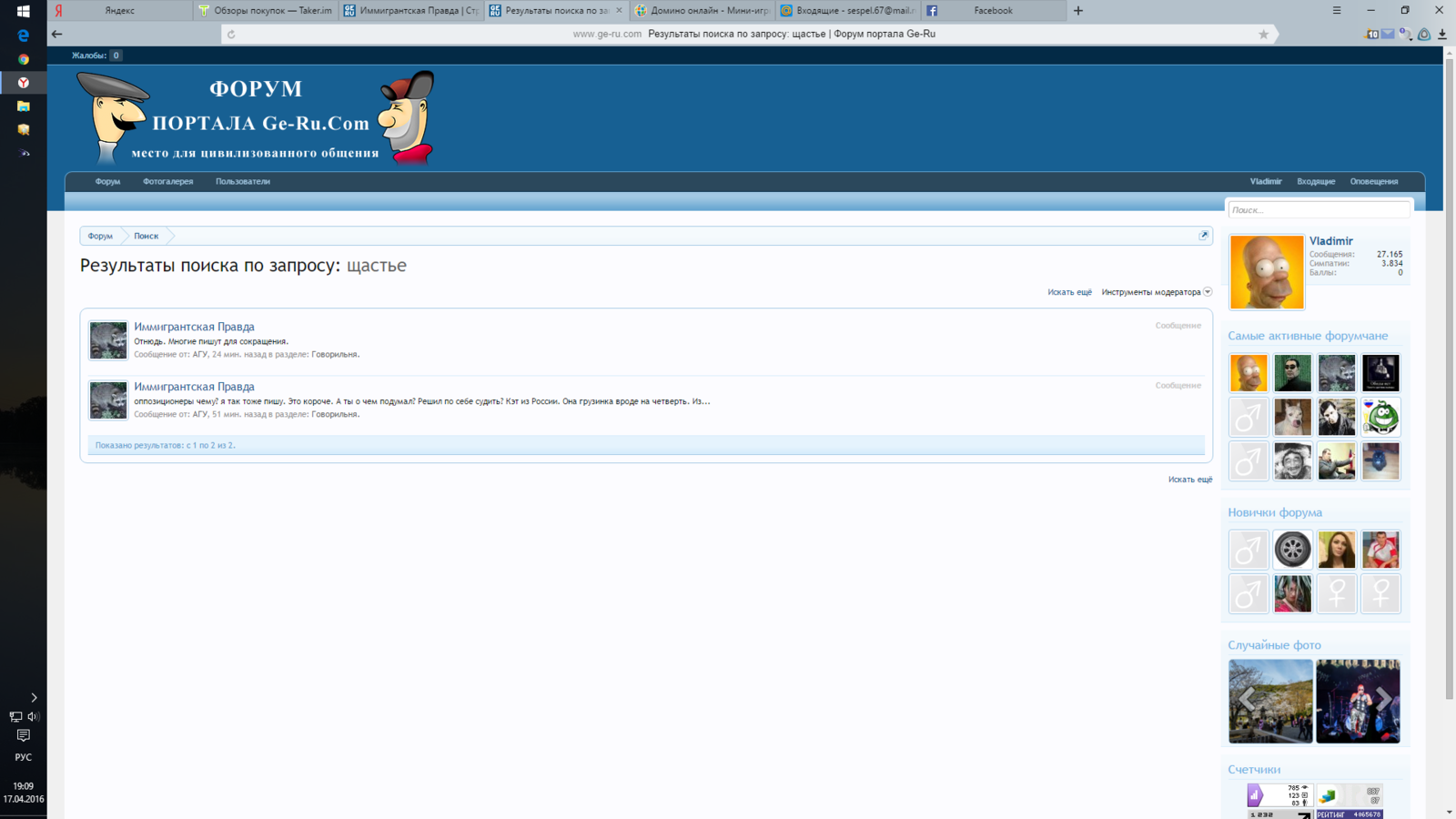1456x819 pixels.
Task: Open Фотогалерея in the forum navigation bar
Action: (x=167, y=182)
